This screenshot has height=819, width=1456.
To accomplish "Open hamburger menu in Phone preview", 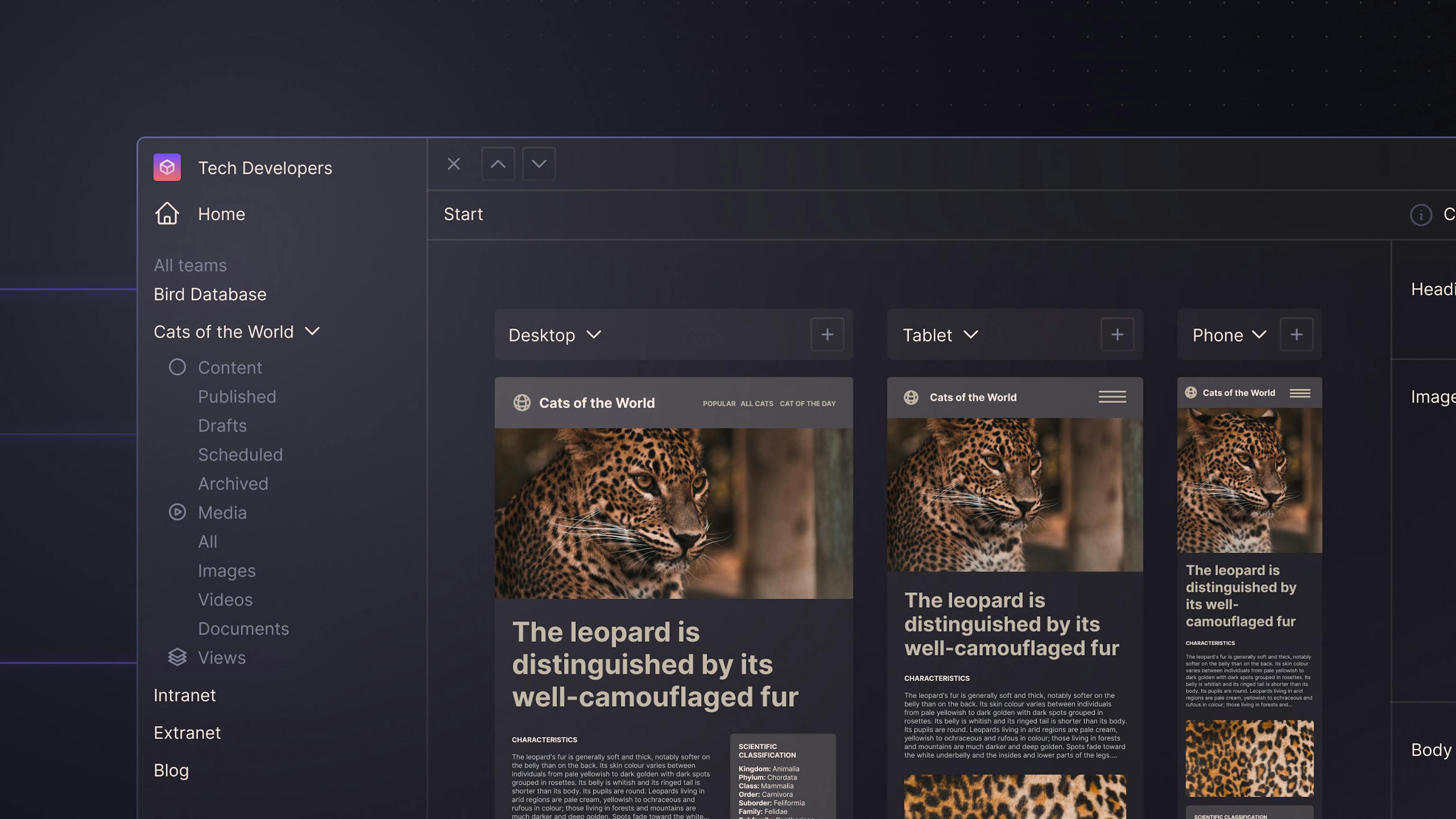I will (x=1300, y=393).
